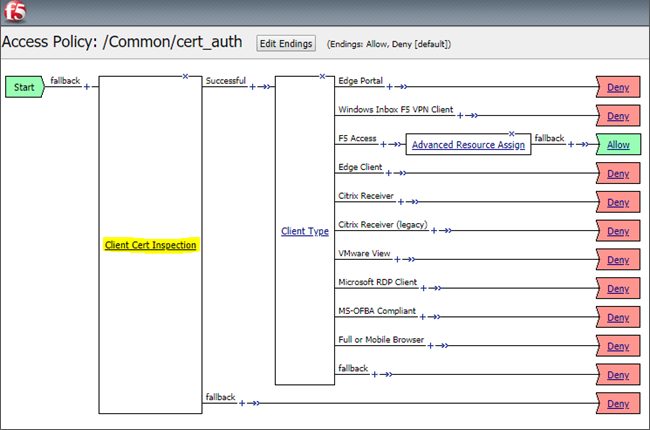Add item on VMware View branch plus

click(x=397, y=259)
